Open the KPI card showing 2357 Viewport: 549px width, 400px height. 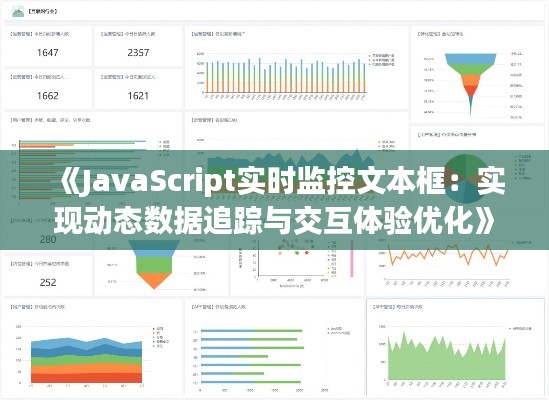[x=138, y=46]
